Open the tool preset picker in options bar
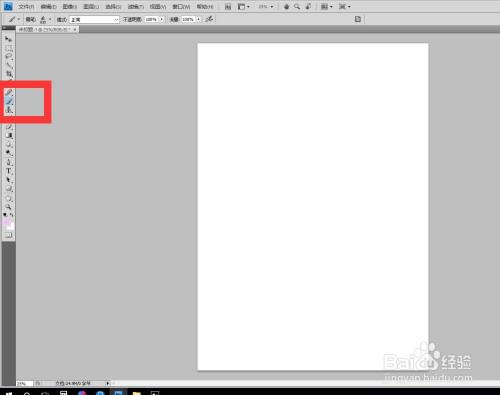The width and height of the screenshot is (500, 395). pyautogui.click(x=14, y=20)
